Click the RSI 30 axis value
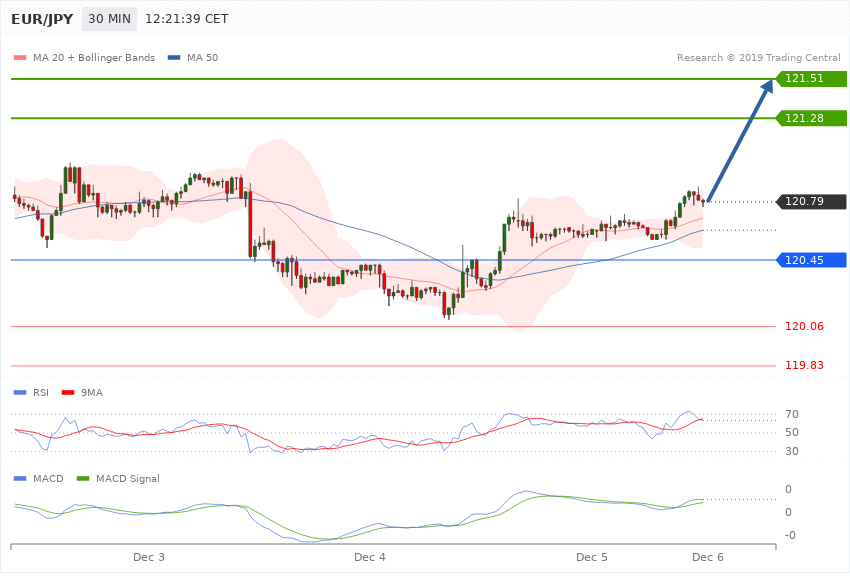The width and height of the screenshot is (850, 576). pos(791,451)
